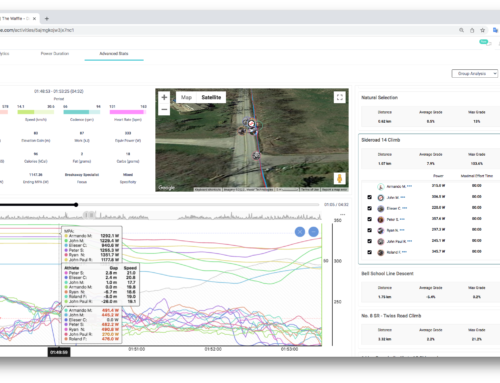Click the browser address bar URL
The image size is (500, 383).
point(37,30)
